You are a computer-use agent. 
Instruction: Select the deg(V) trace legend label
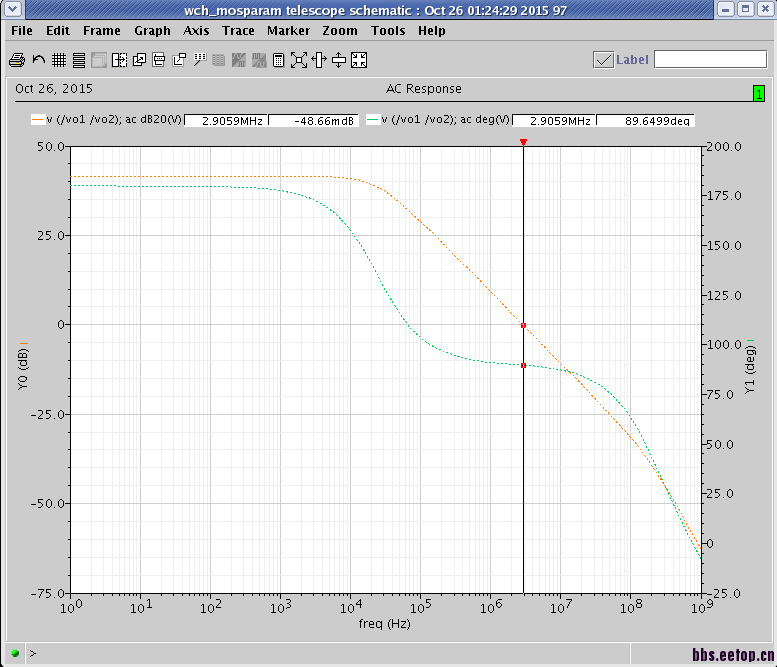point(445,119)
